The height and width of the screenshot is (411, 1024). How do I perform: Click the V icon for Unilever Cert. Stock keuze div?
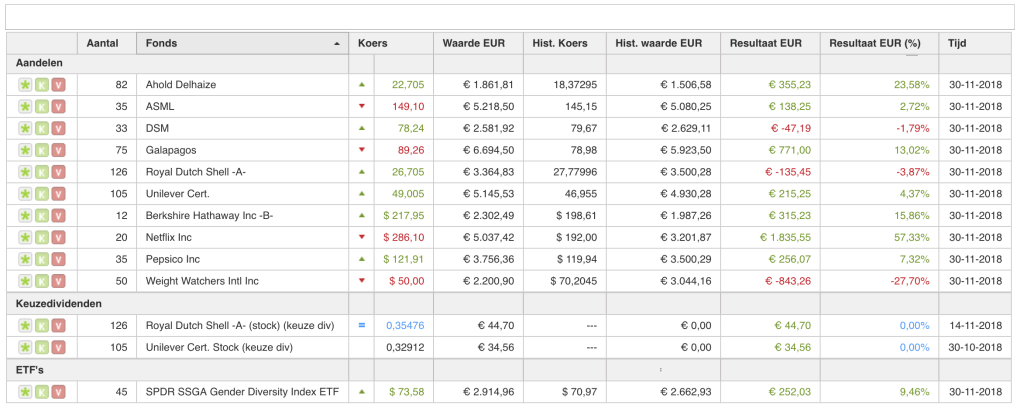point(59,348)
